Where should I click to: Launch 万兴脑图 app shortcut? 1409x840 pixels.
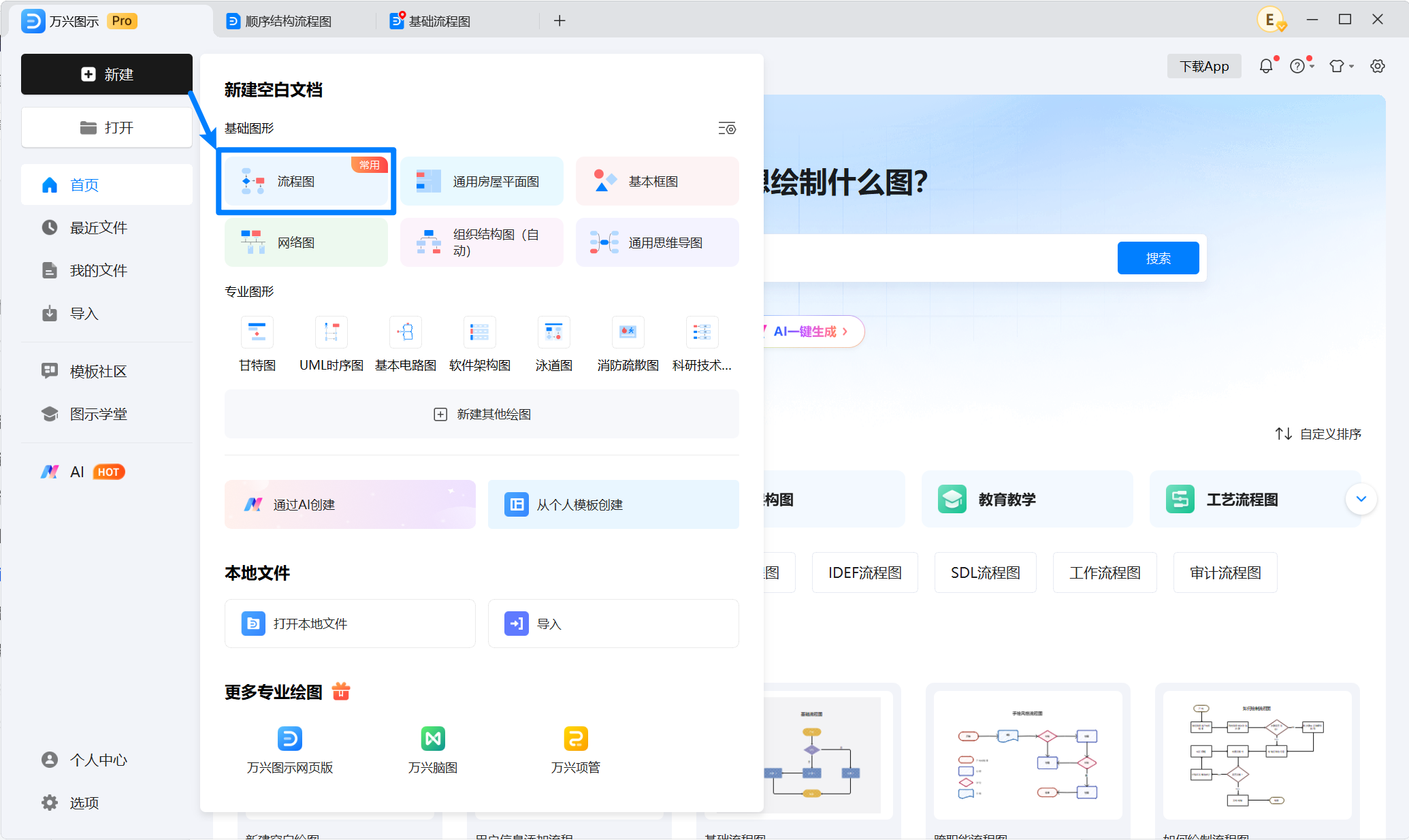point(433,749)
